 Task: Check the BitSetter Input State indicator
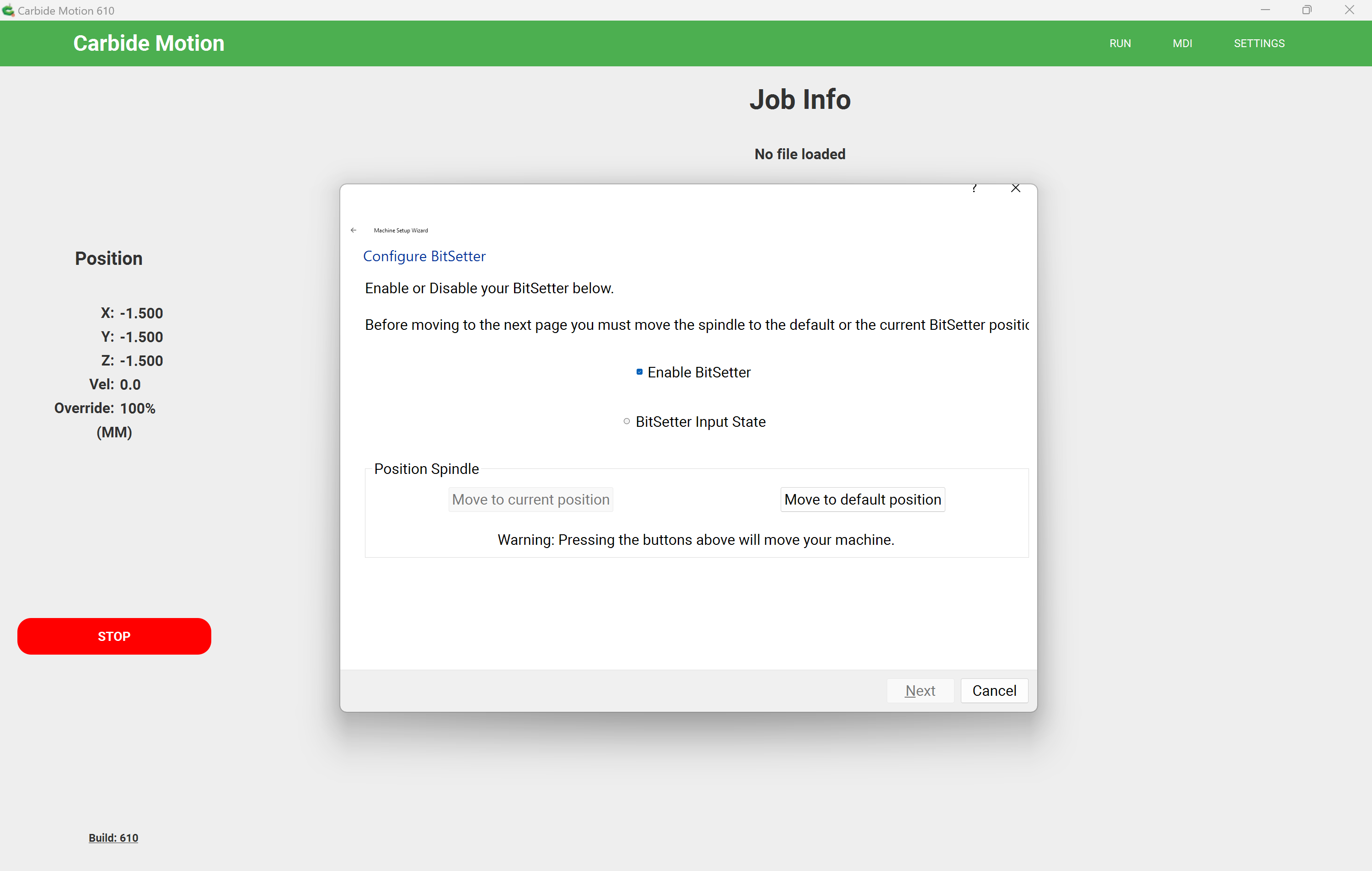pyautogui.click(x=626, y=421)
